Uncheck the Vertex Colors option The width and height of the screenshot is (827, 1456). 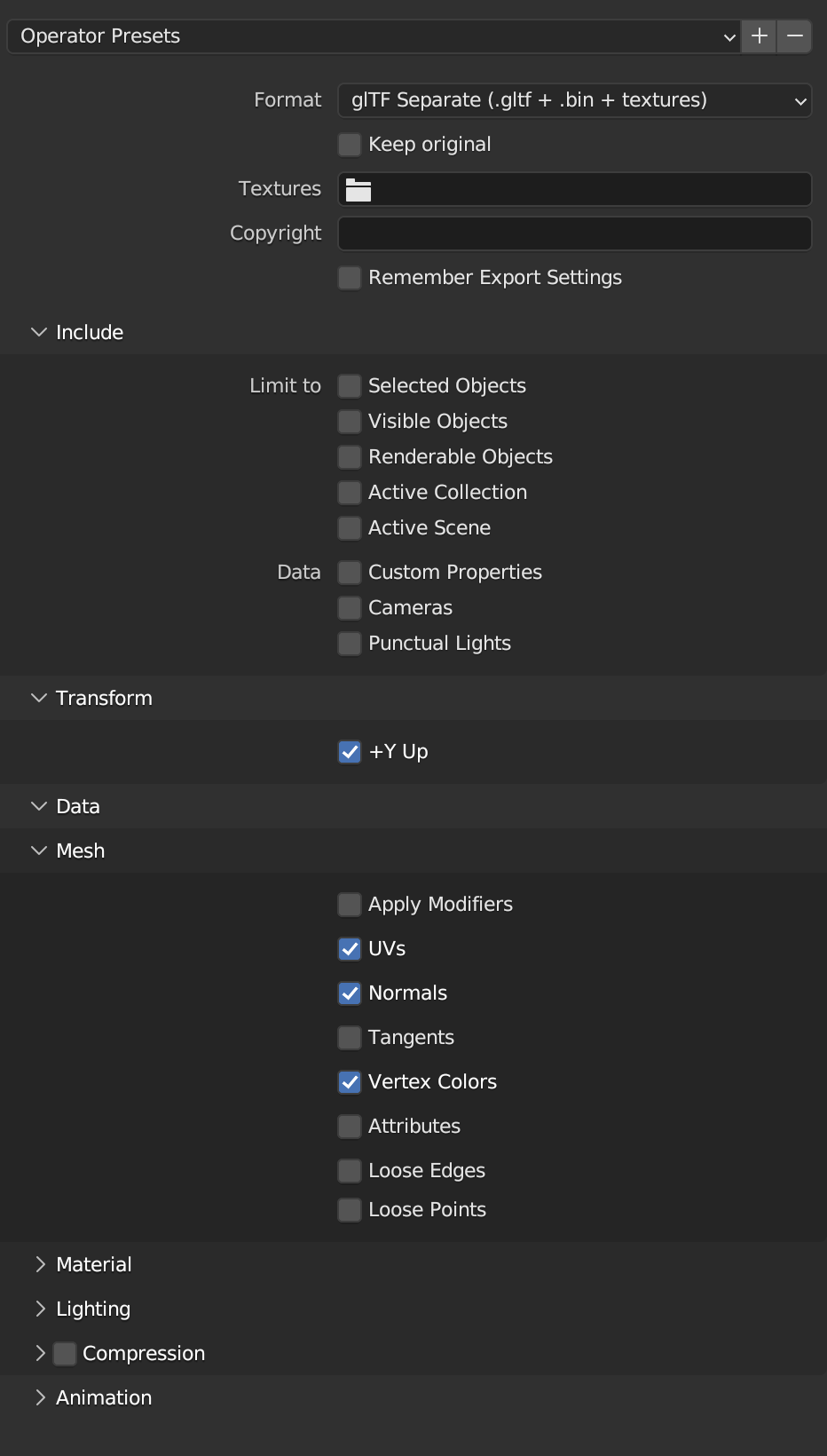[349, 1081]
